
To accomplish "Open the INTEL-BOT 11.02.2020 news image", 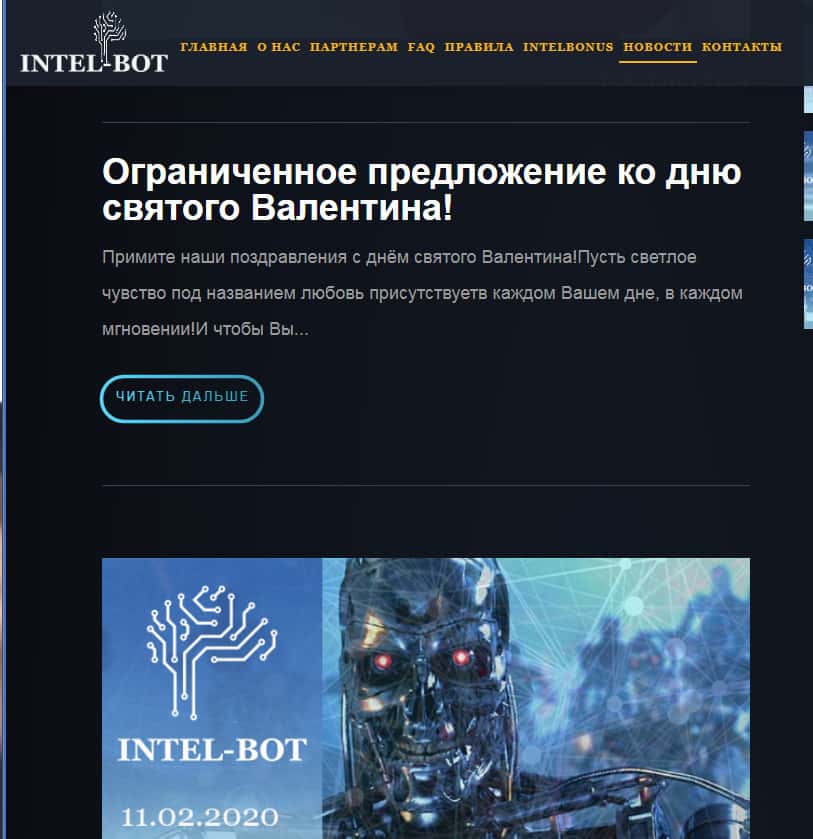I will pos(426,698).
